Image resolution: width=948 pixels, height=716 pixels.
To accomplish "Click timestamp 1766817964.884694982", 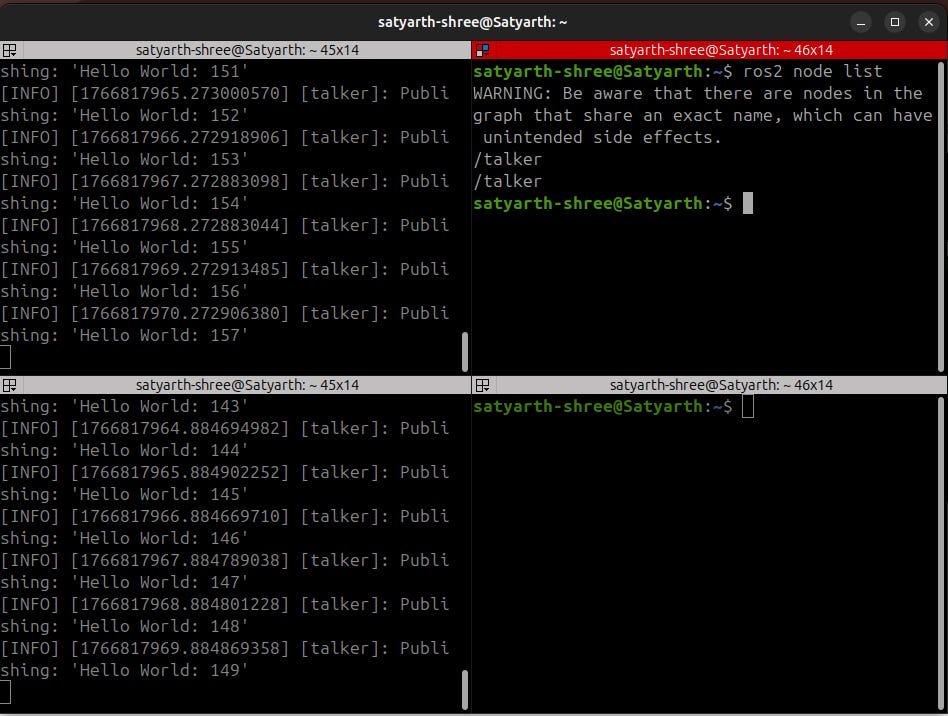I will coord(180,428).
